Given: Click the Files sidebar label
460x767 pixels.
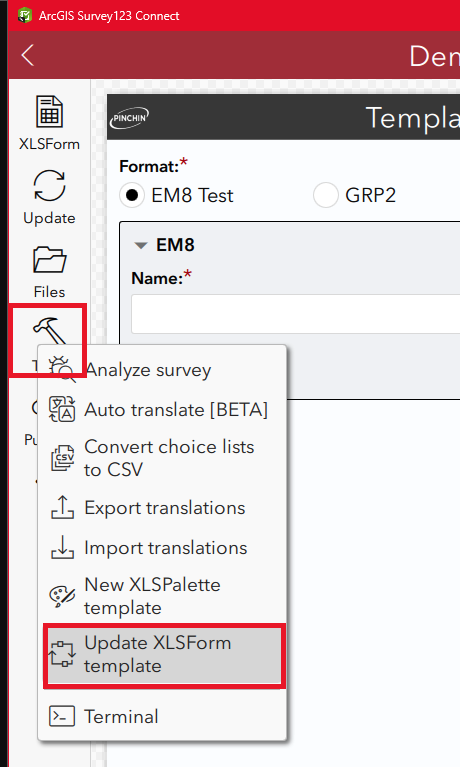Looking at the screenshot, I should 49,292.
